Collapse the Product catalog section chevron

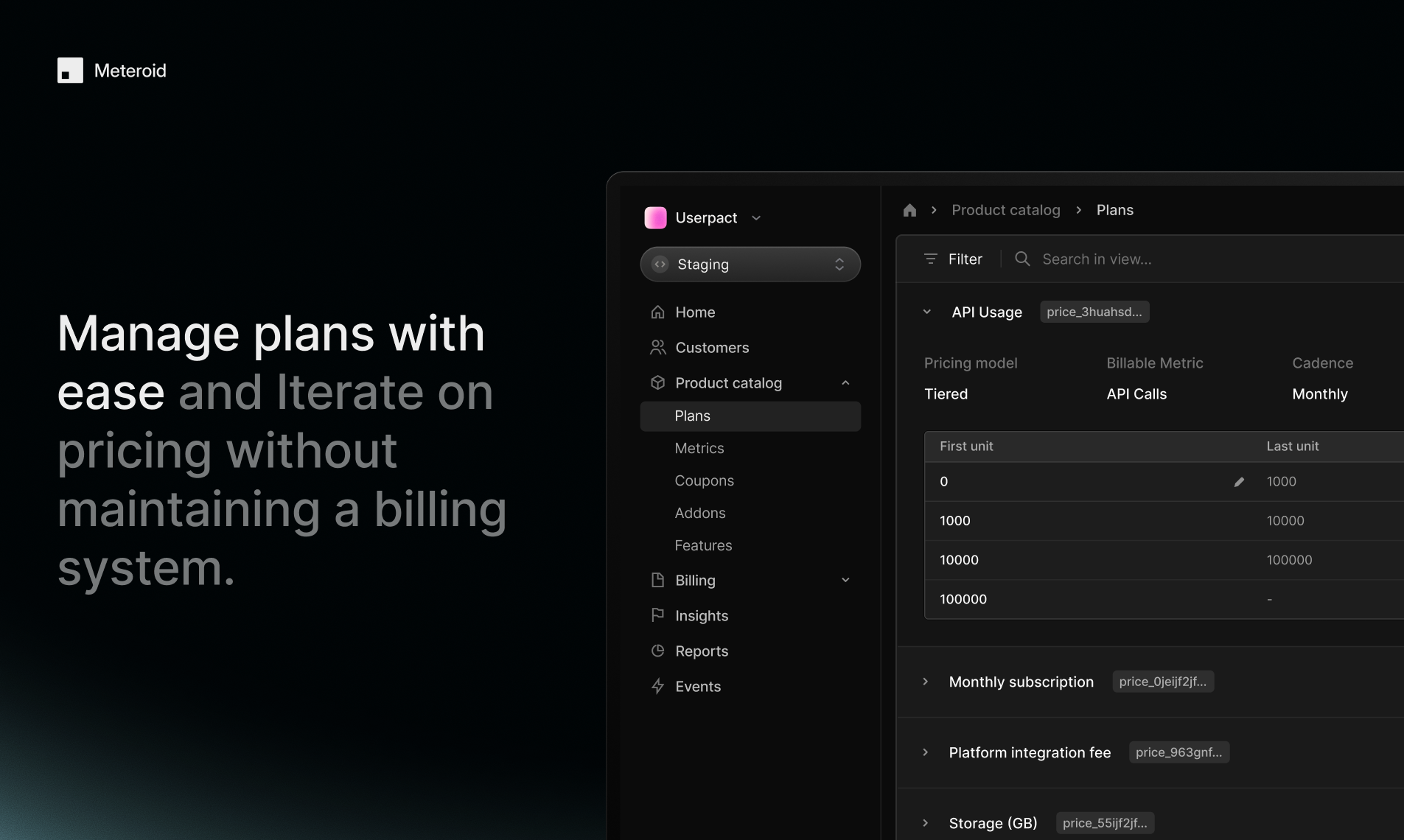tap(845, 383)
